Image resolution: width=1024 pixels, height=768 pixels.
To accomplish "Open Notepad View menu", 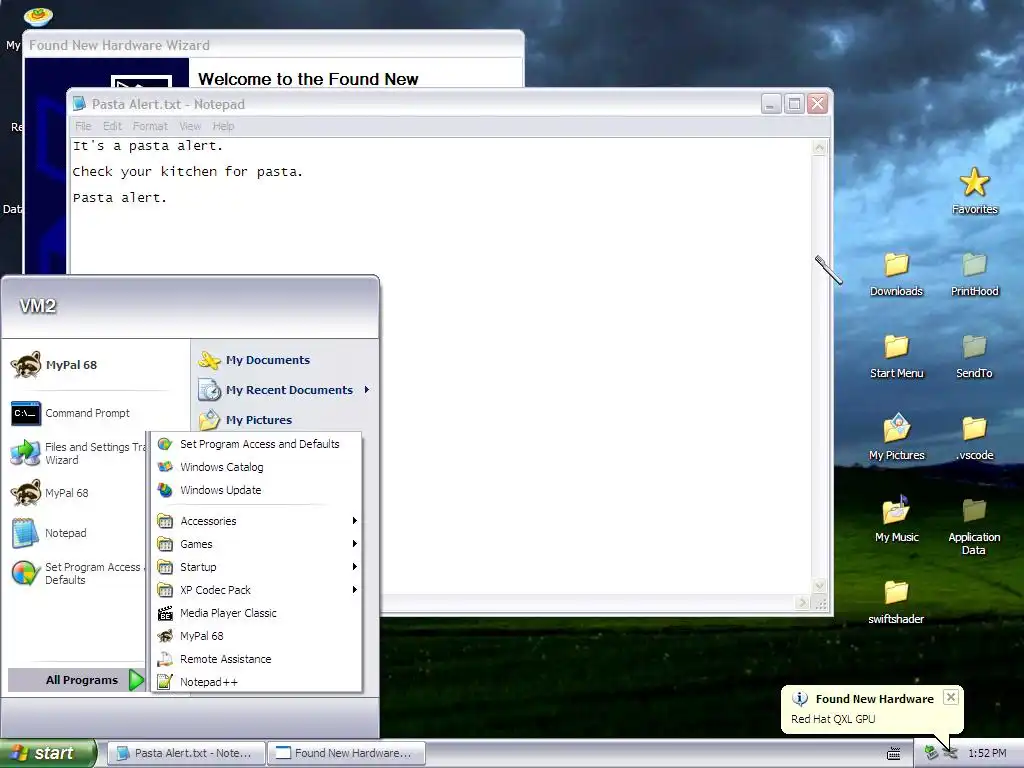I will (x=190, y=126).
